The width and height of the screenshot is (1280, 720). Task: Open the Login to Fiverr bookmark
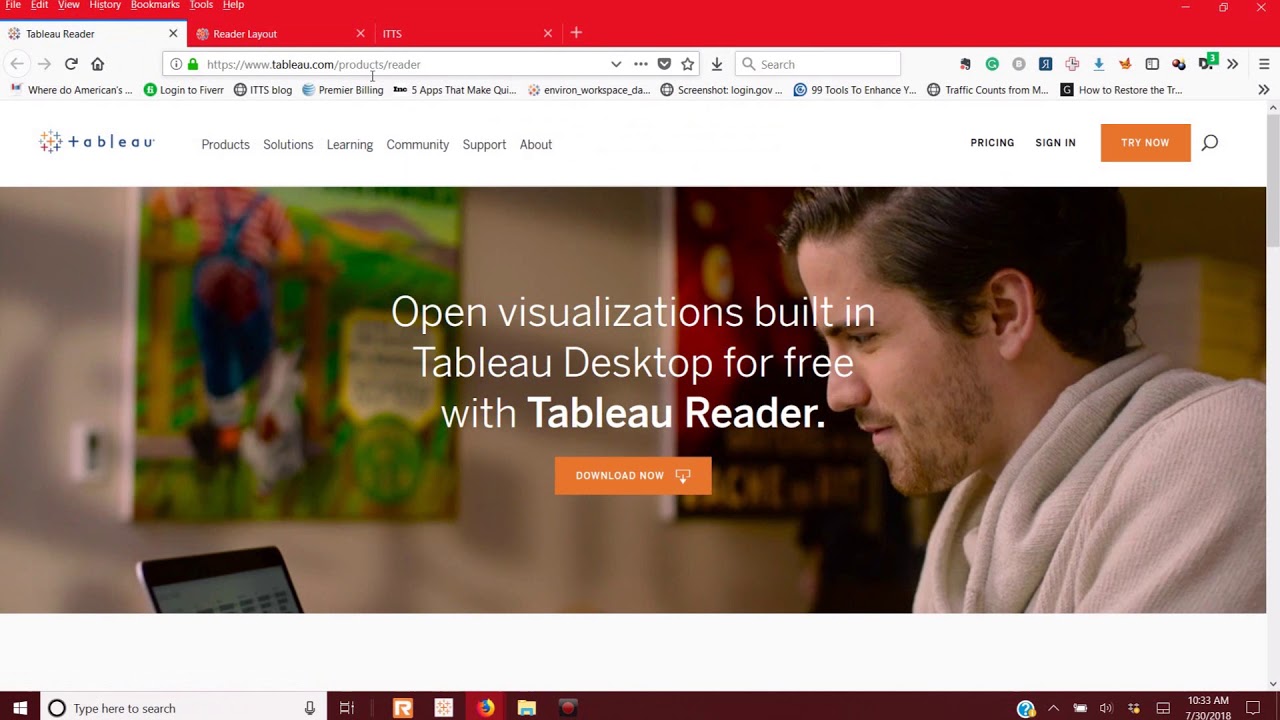pyautogui.click(x=184, y=90)
